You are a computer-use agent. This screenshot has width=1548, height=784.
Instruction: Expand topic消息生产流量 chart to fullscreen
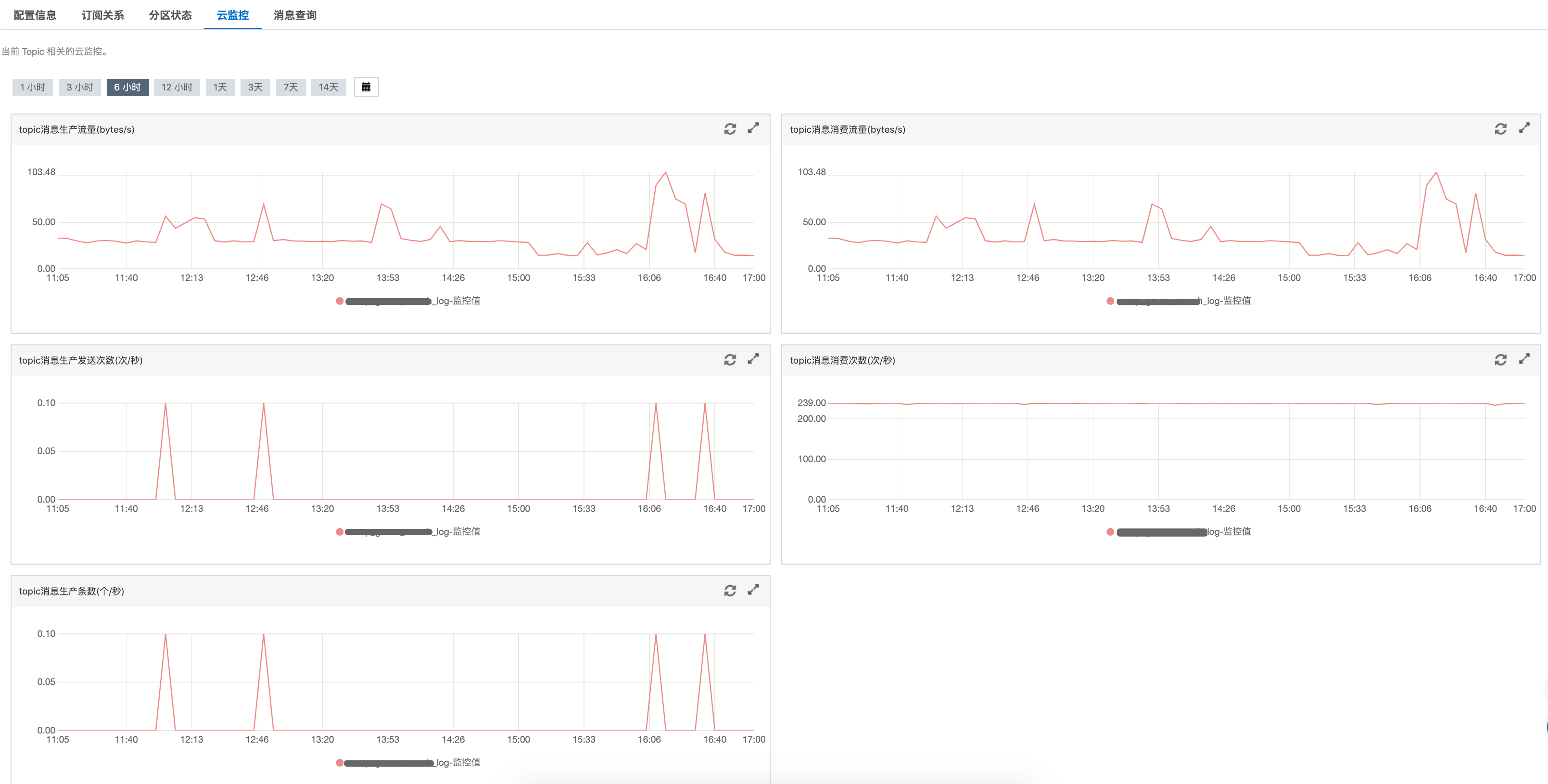(x=753, y=128)
